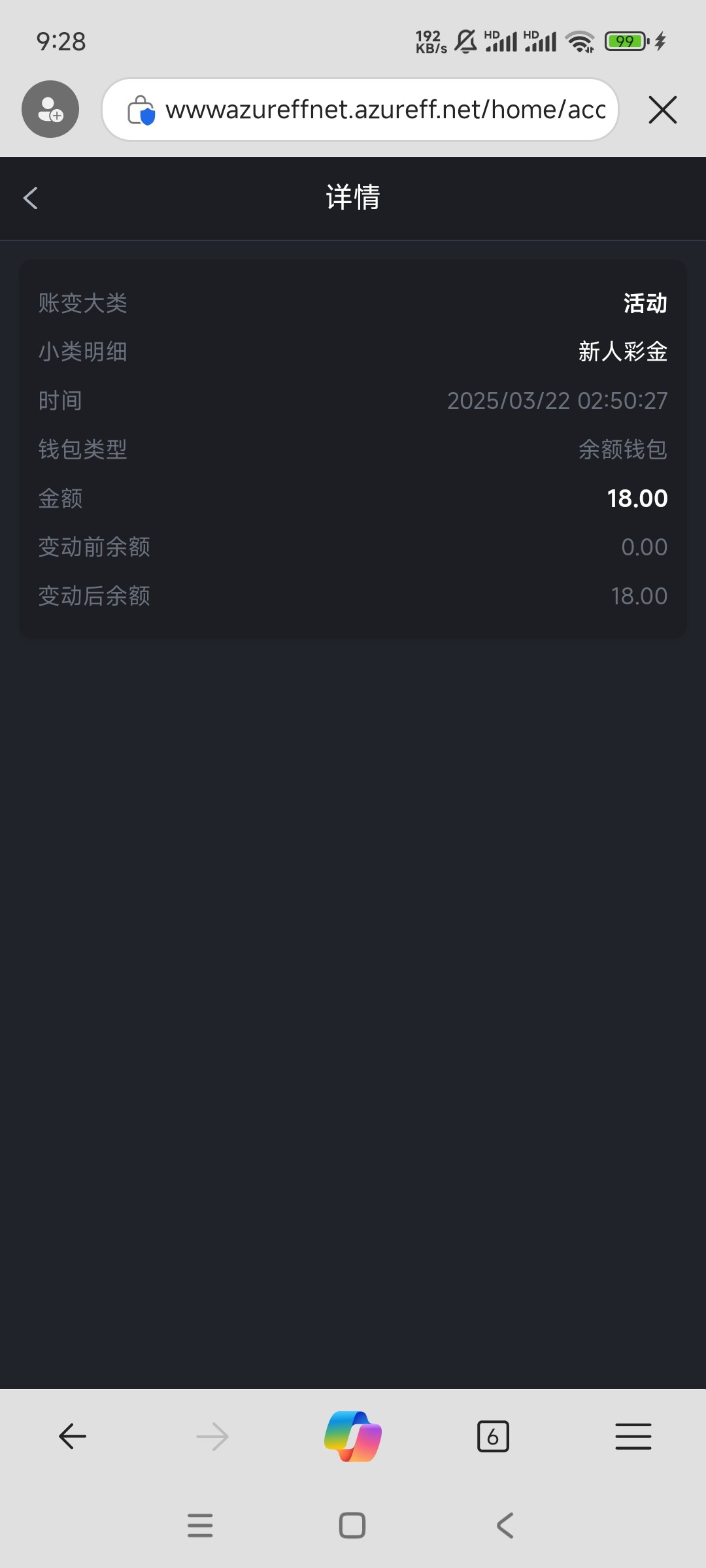Tap Android recent apps button

(200, 1526)
